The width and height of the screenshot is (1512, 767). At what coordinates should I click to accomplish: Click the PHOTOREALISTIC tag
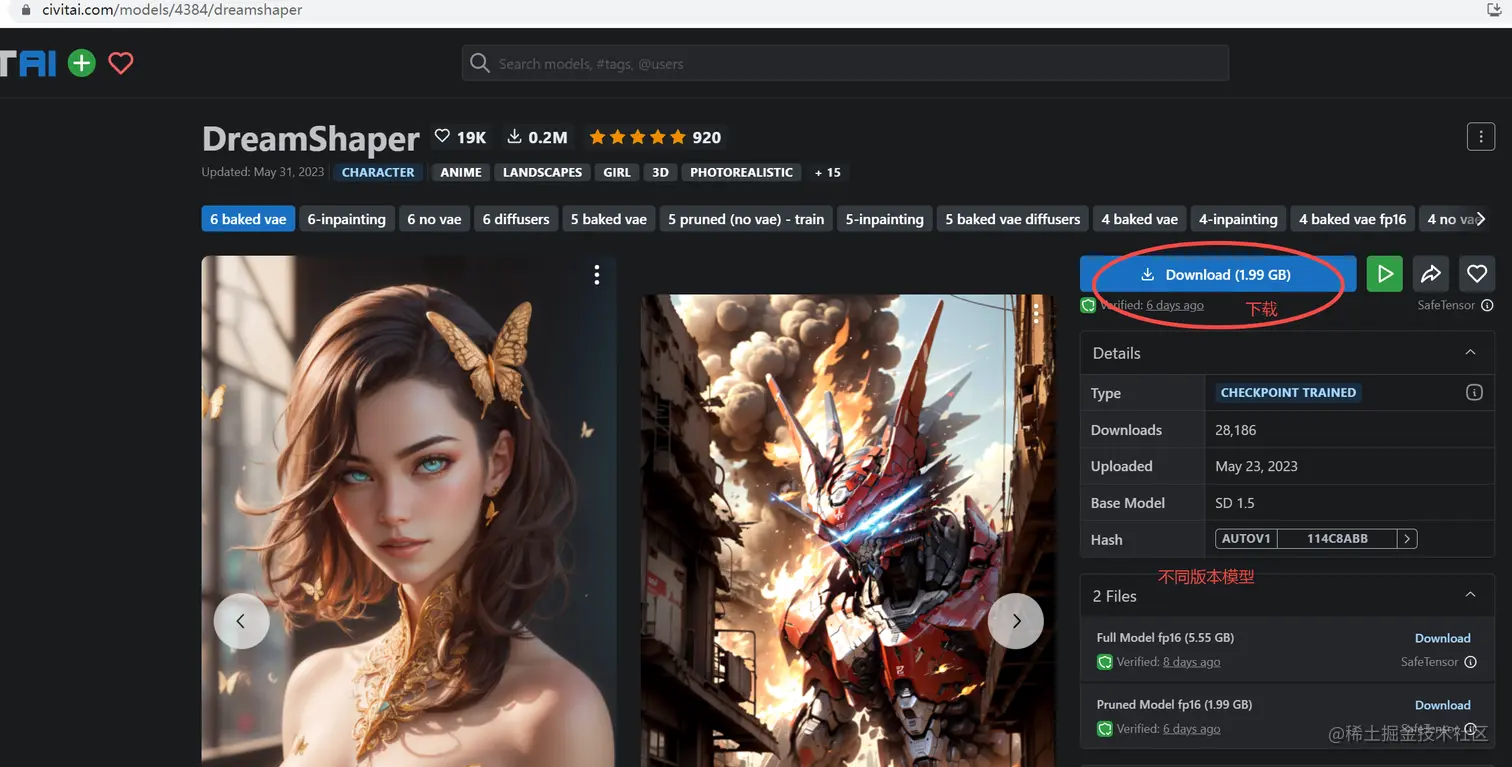point(741,173)
